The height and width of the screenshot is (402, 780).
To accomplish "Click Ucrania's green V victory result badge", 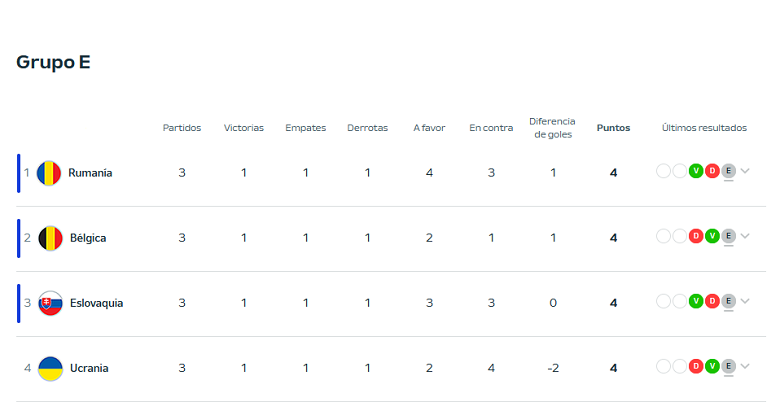I will click(712, 366).
